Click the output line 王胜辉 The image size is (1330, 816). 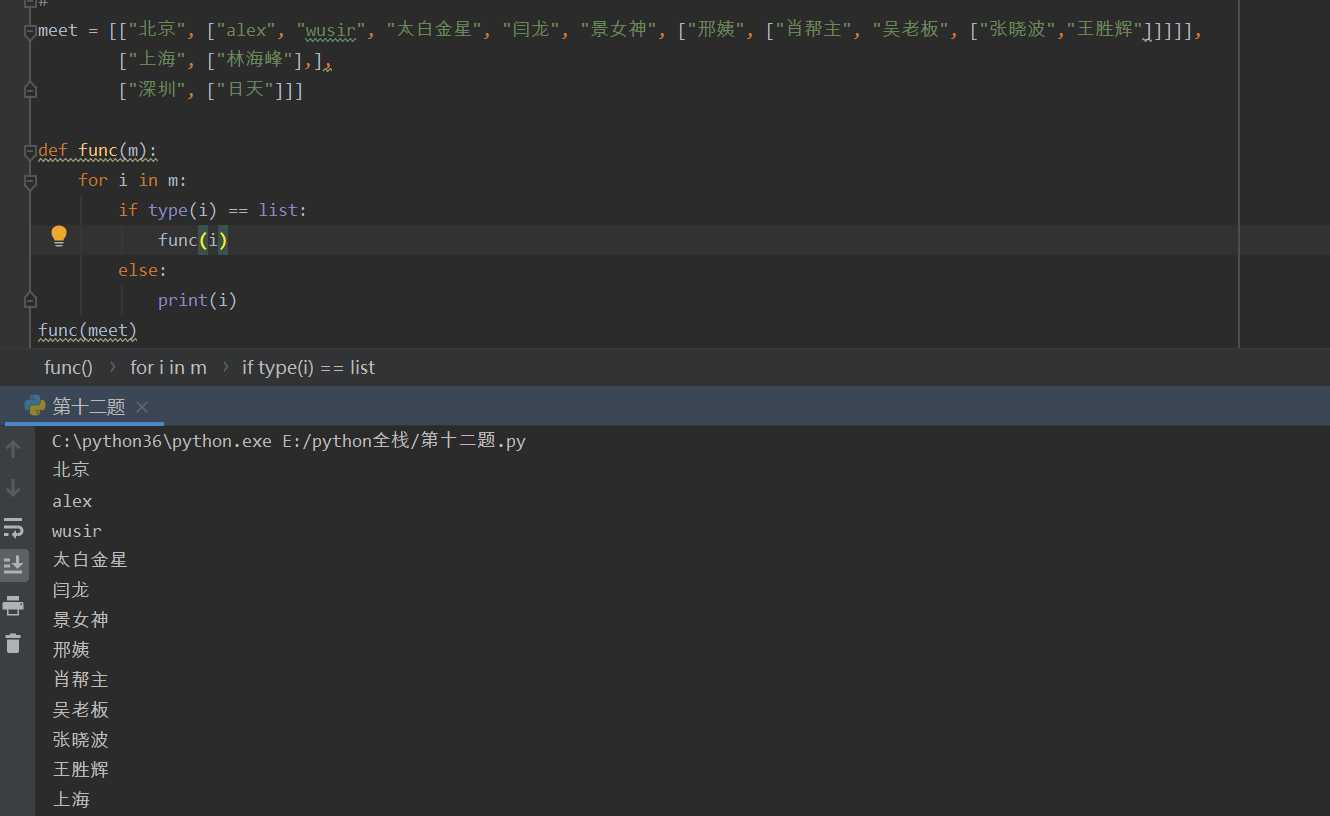pyautogui.click(x=80, y=770)
